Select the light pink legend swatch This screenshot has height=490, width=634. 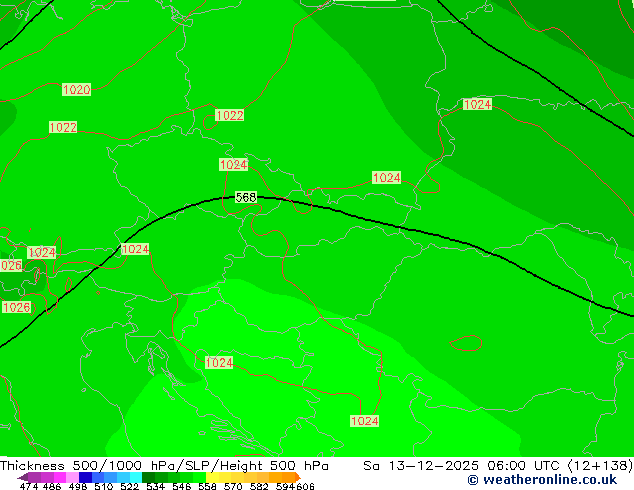[x=72, y=477]
